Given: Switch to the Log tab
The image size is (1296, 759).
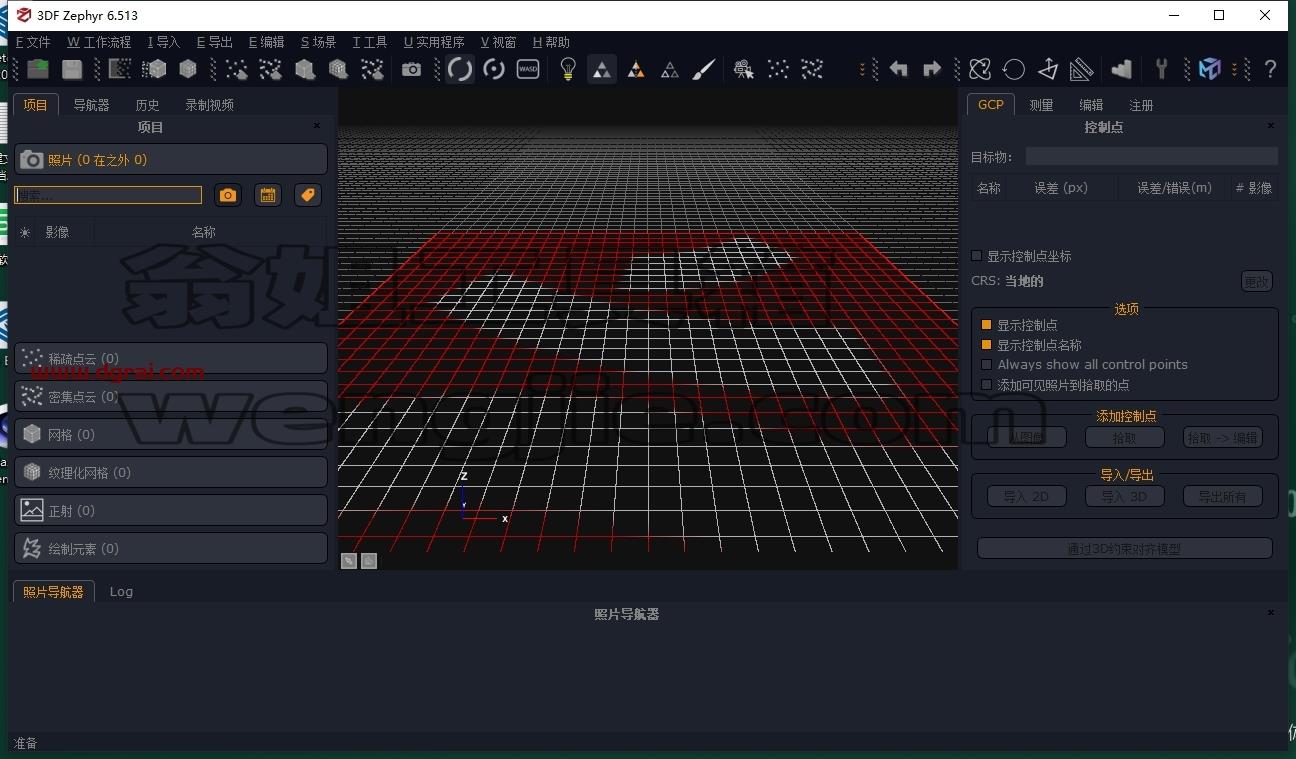Looking at the screenshot, I should (121, 592).
